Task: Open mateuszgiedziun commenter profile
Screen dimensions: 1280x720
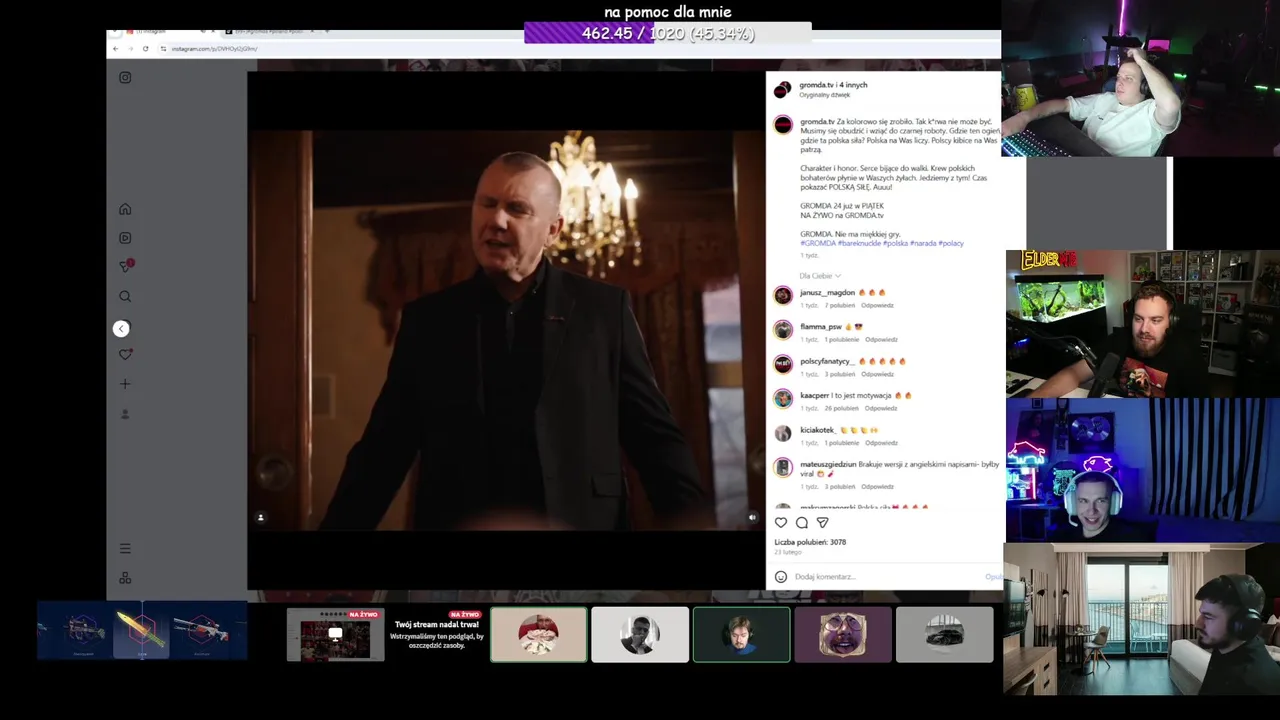Action: pos(828,464)
